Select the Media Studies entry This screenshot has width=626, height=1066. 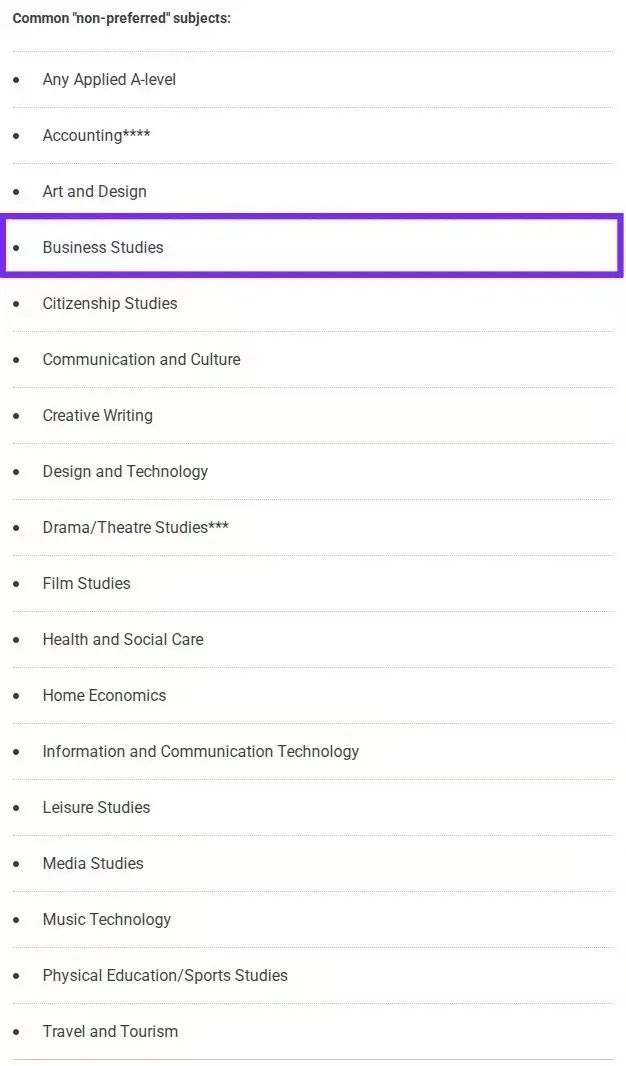tap(93, 863)
